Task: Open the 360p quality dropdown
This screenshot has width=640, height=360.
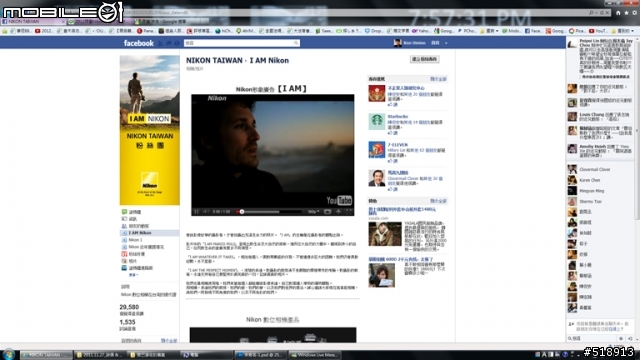Action: (313, 211)
